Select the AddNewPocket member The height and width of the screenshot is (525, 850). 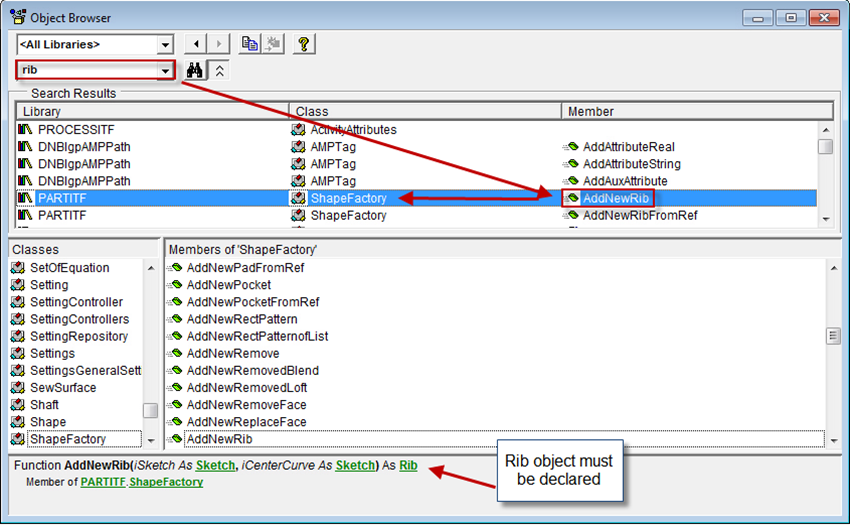pyautogui.click(x=228, y=285)
